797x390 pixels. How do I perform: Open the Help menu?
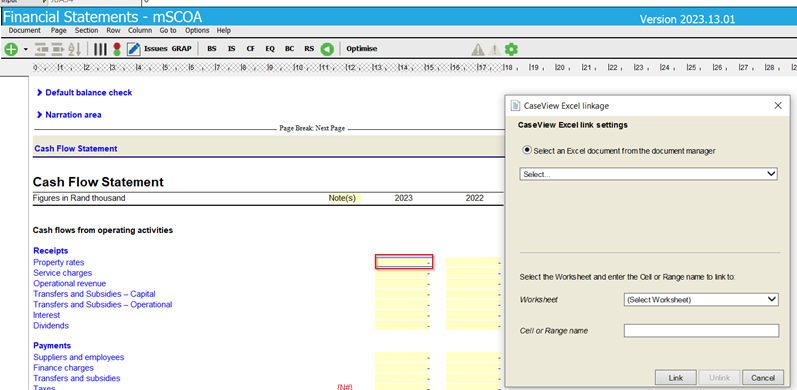(224, 31)
